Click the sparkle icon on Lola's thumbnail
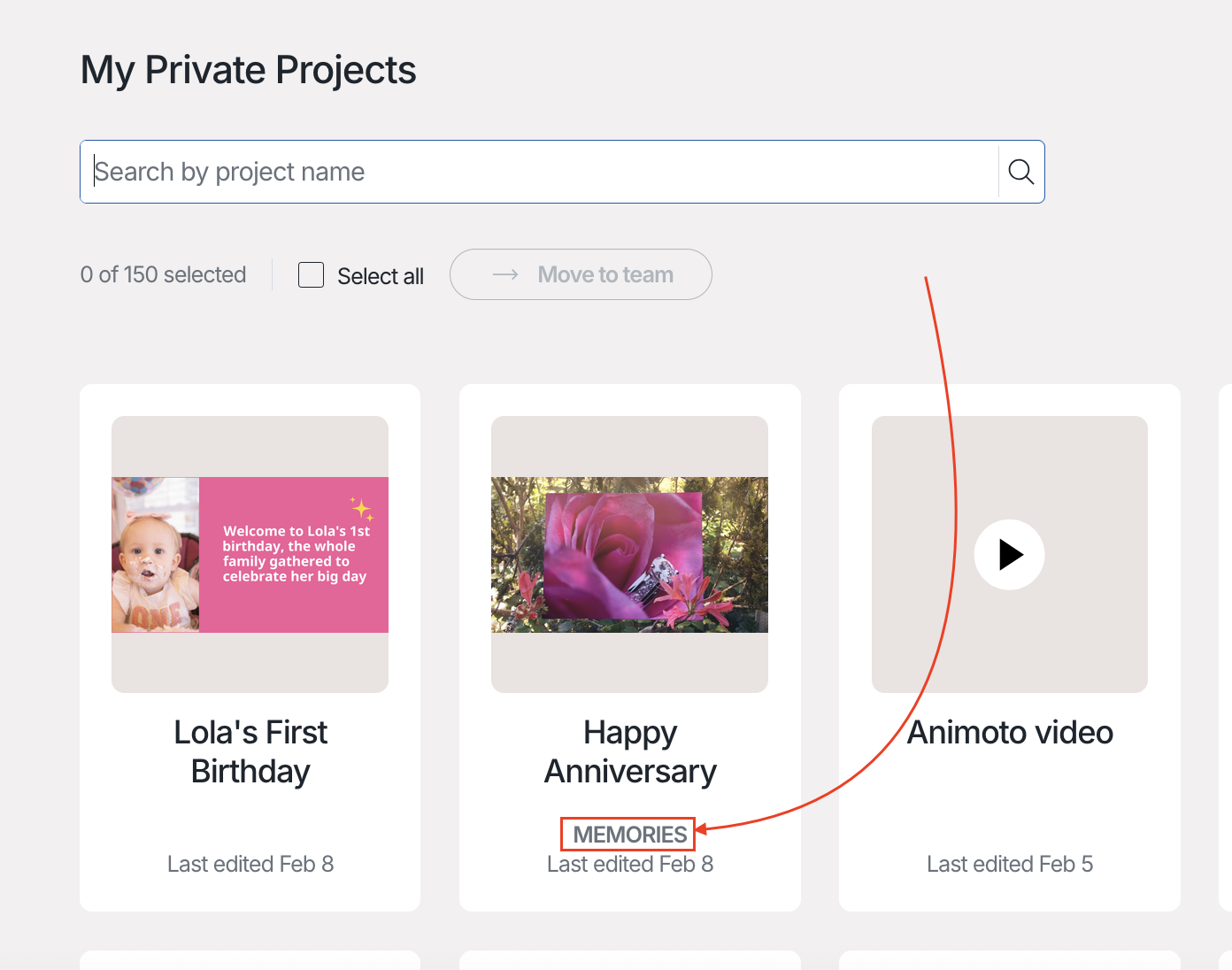Image resolution: width=1232 pixels, height=970 pixels. click(361, 508)
